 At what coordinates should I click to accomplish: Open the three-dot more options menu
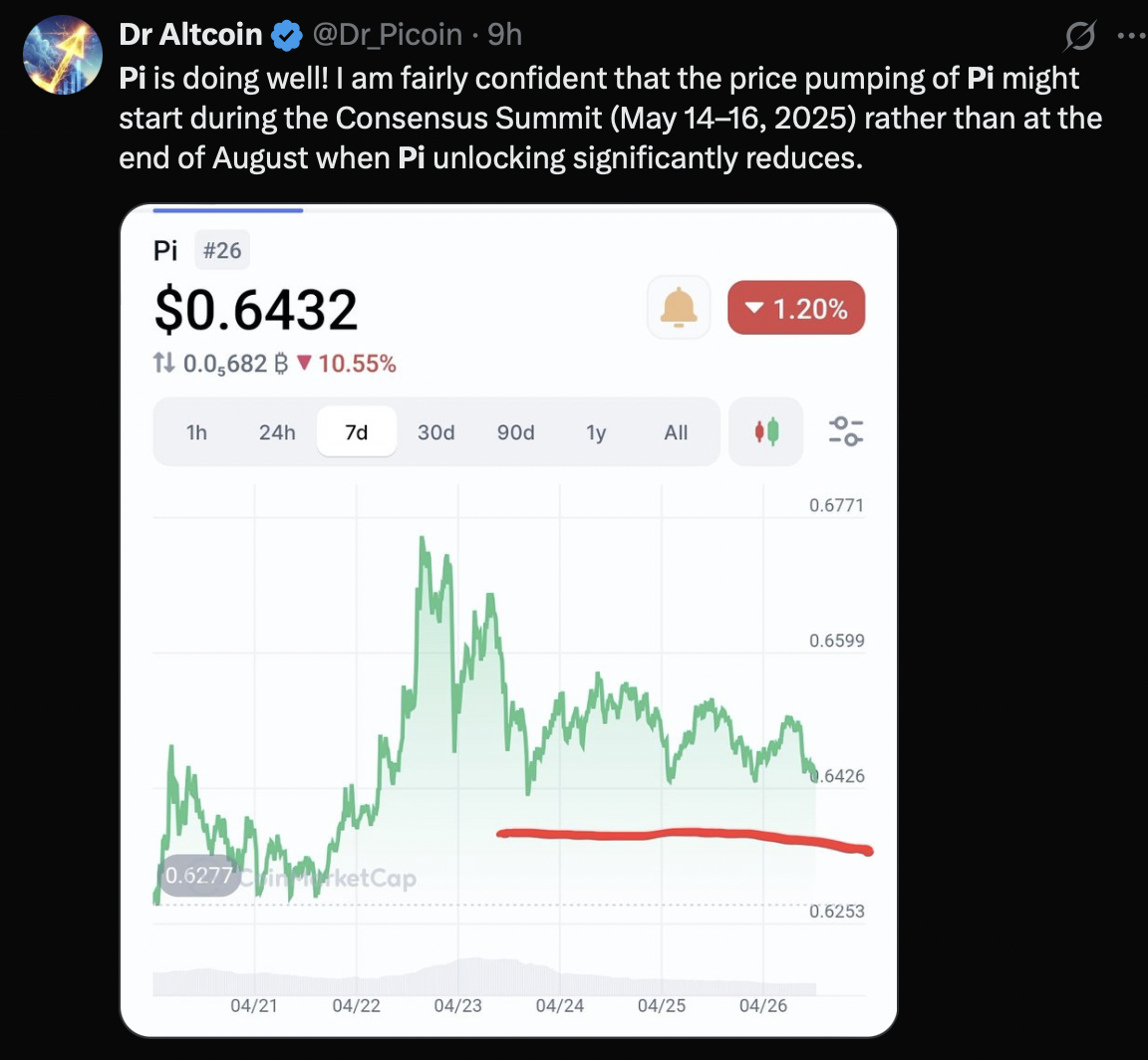tap(1132, 37)
